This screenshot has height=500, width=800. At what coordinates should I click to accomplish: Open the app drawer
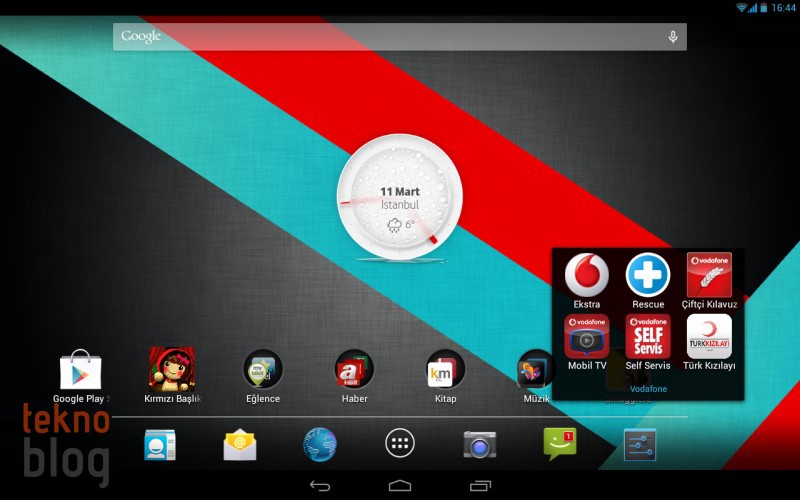[x=400, y=444]
